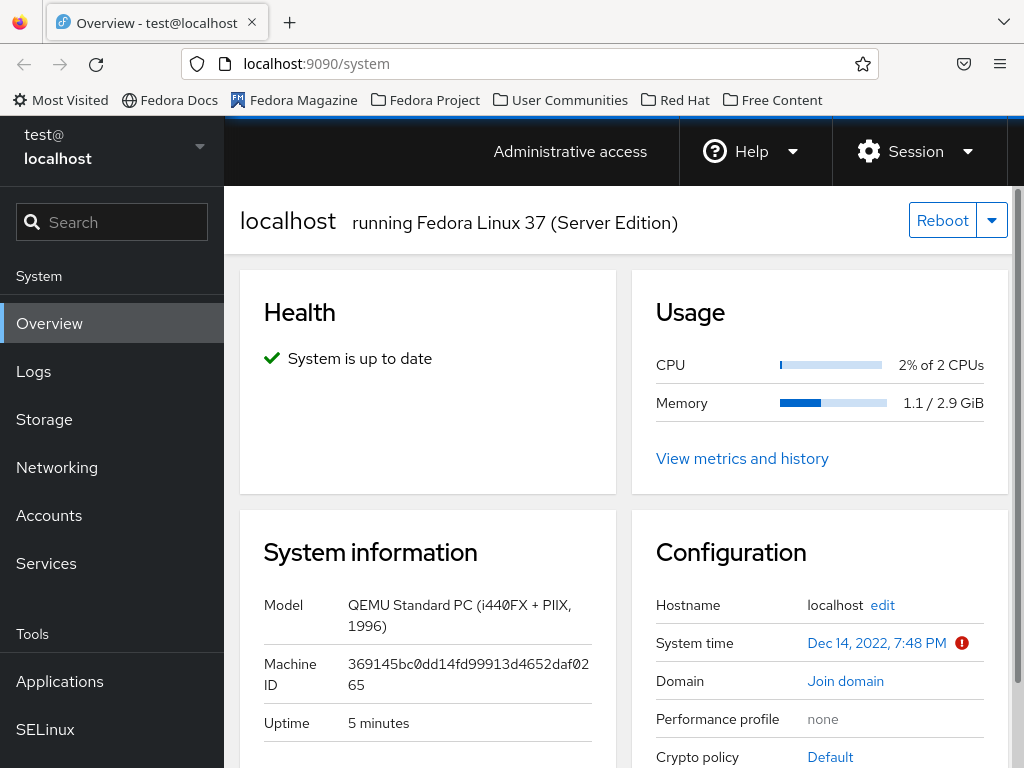Click Administrative access button
The width and height of the screenshot is (1024, 768).
pos(570,152)
